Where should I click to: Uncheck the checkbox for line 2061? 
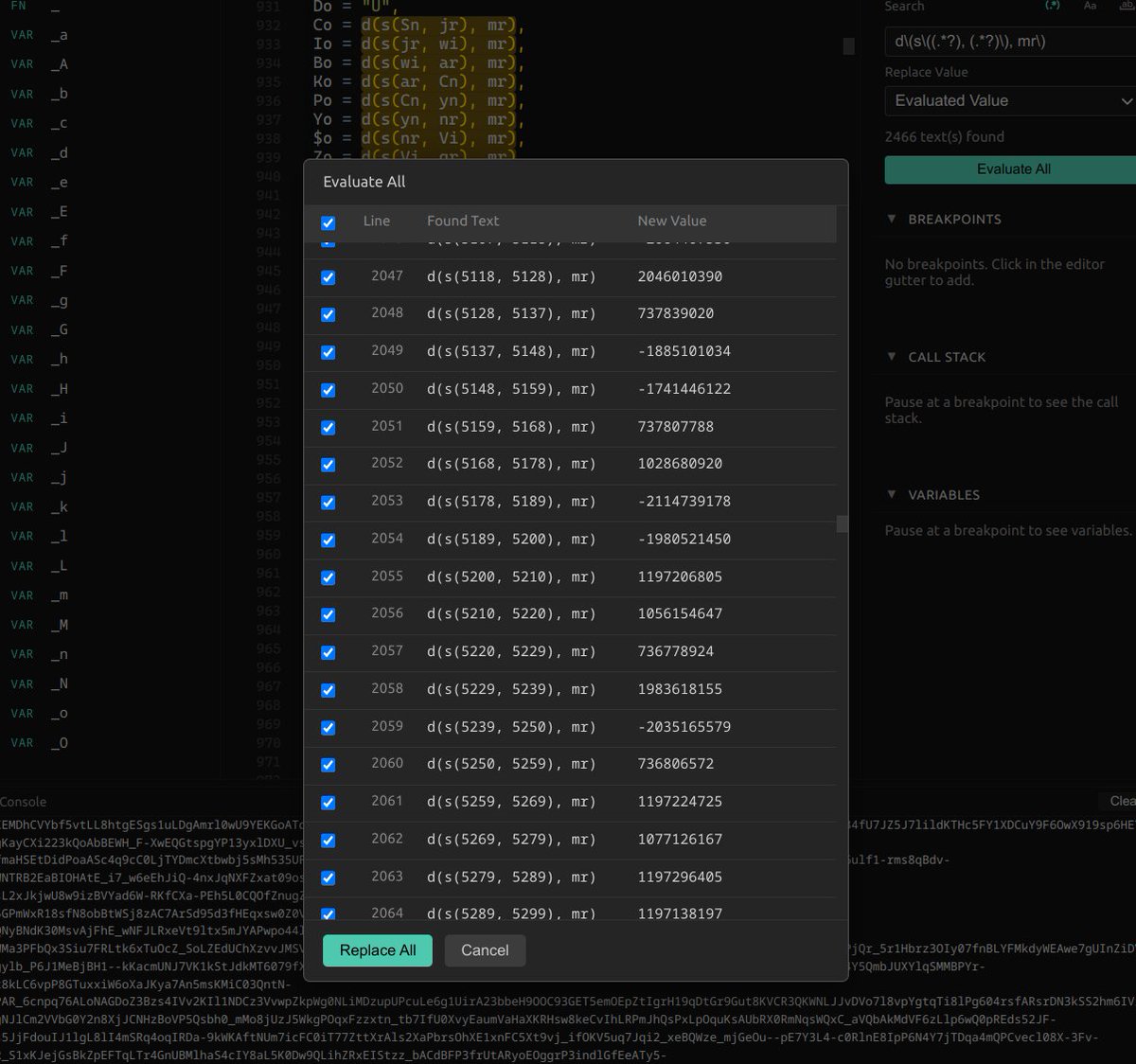click(328, 803)
